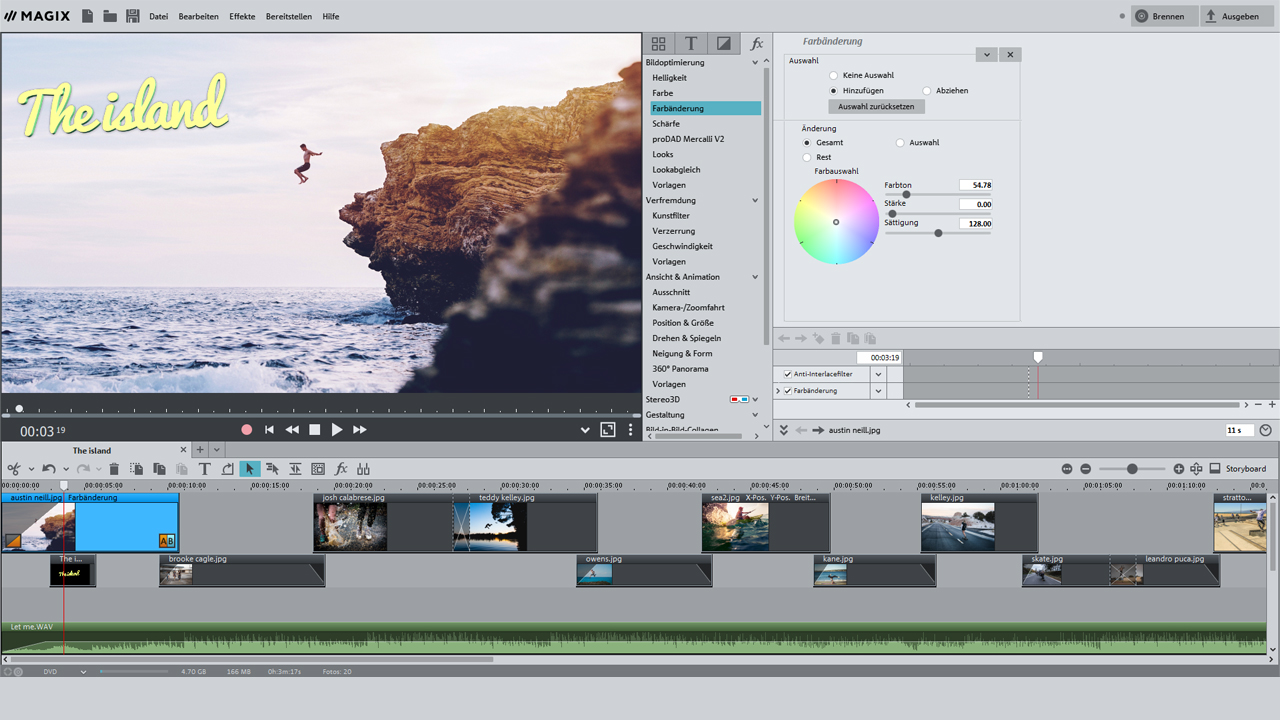Select the Title tool in the timeline toolbar

click(204, 468)
